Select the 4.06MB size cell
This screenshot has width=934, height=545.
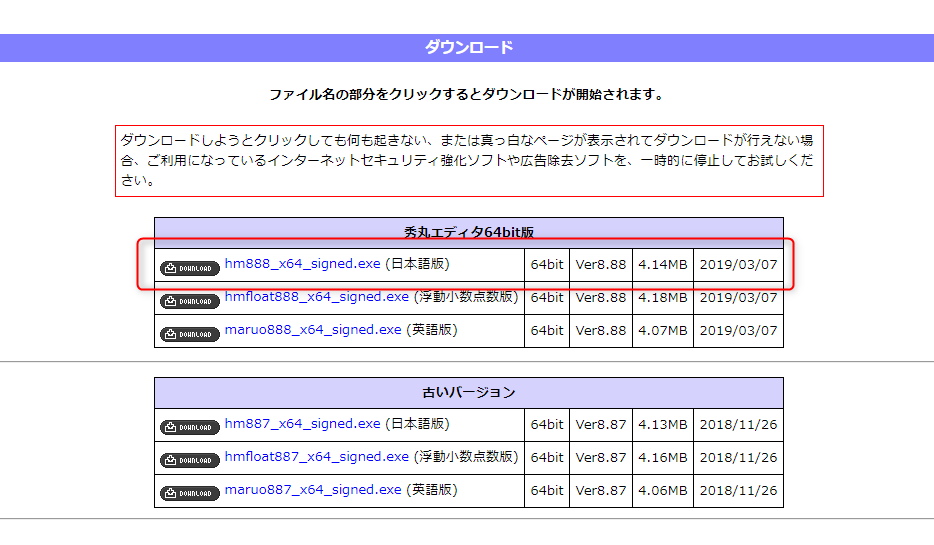click(662, 491)
